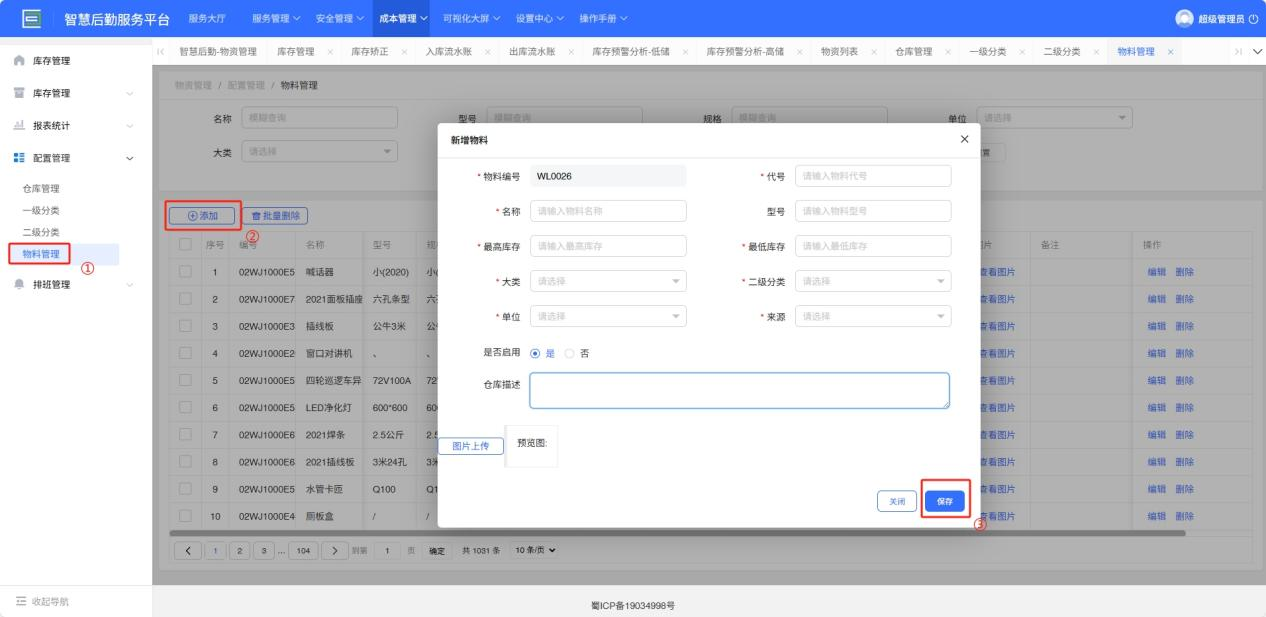Click the power logout icon in header
The image size is (1266, 617).
(1253, 18)
